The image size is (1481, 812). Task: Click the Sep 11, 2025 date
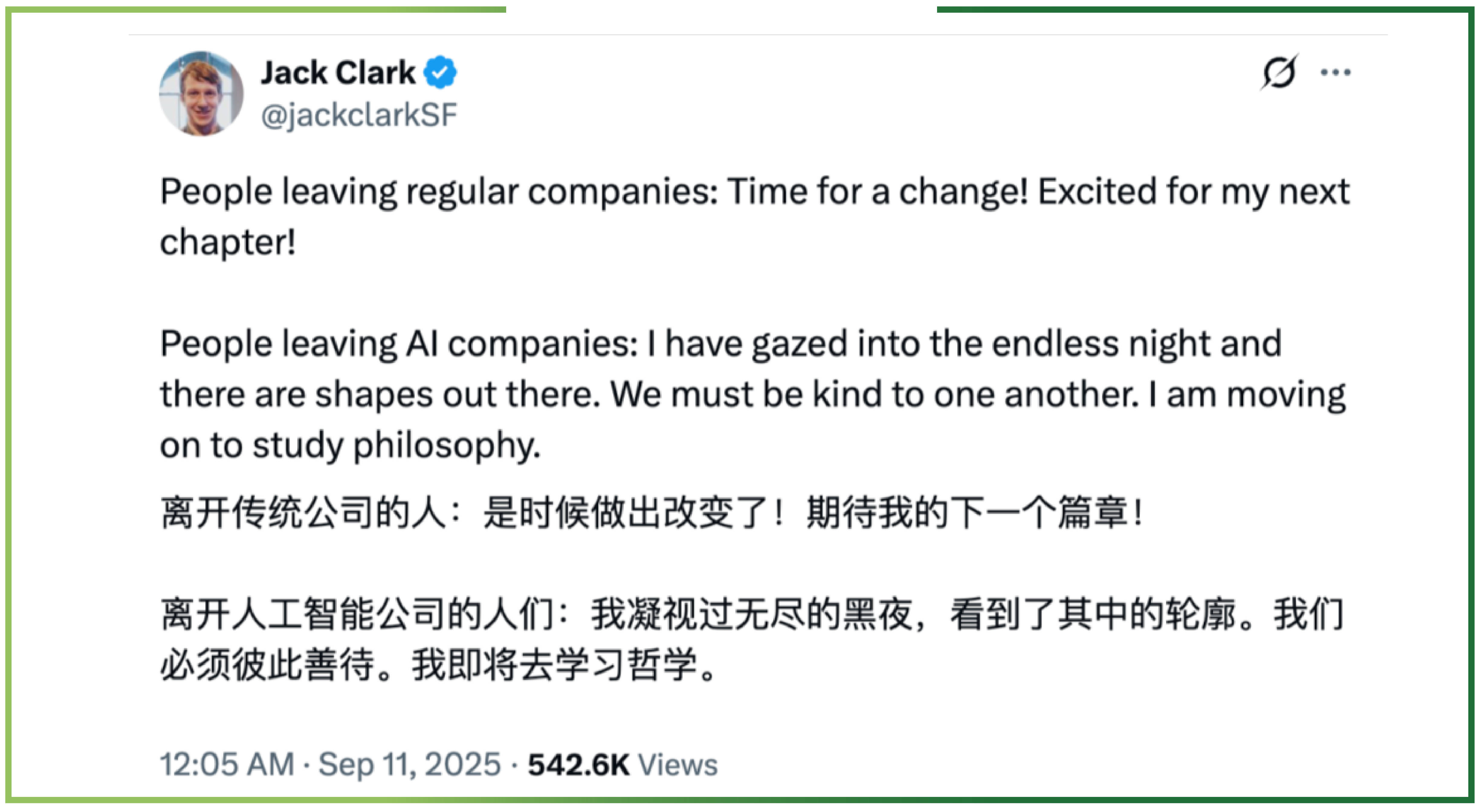coord(409,764)
